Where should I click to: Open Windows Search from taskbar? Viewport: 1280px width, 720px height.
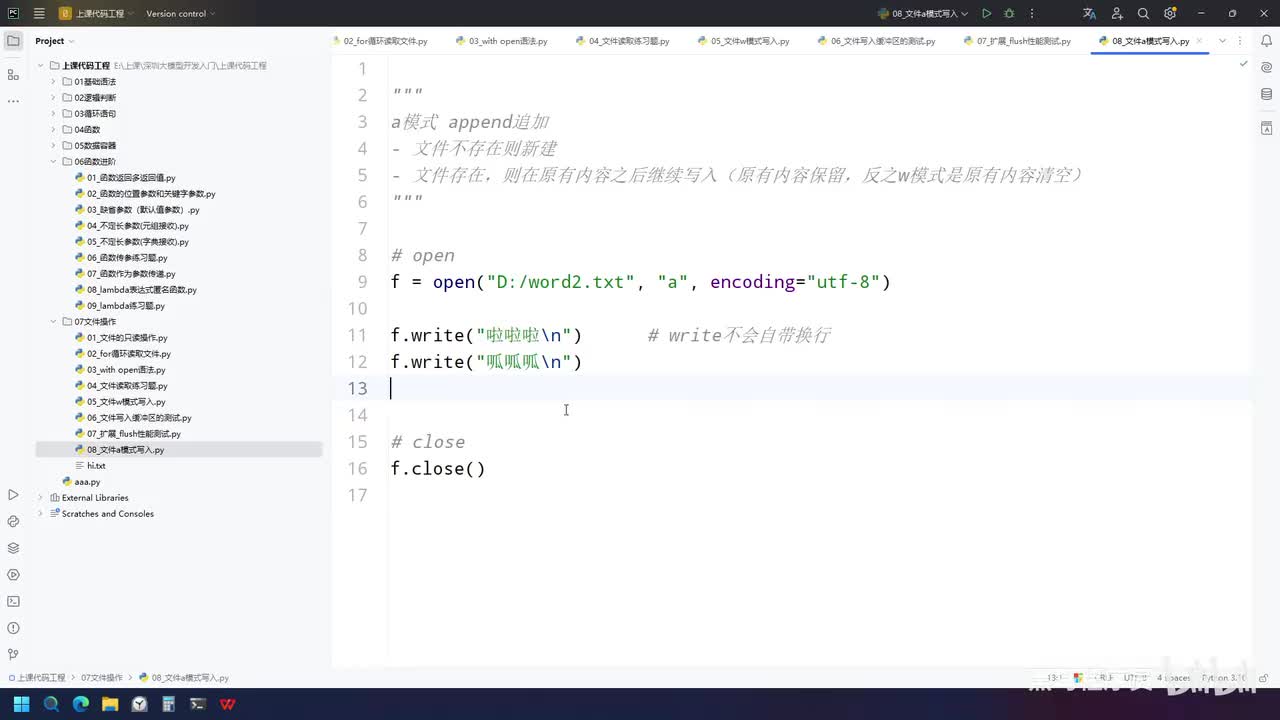pos(51,704)
